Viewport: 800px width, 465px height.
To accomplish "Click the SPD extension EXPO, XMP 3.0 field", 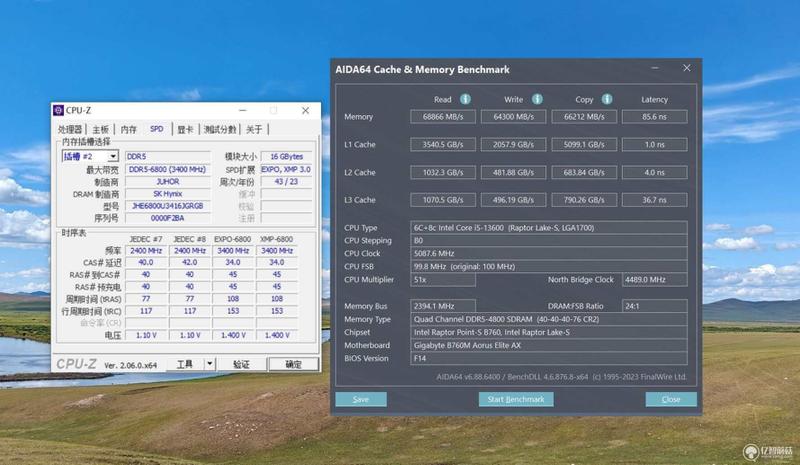I will coord(287,169).
